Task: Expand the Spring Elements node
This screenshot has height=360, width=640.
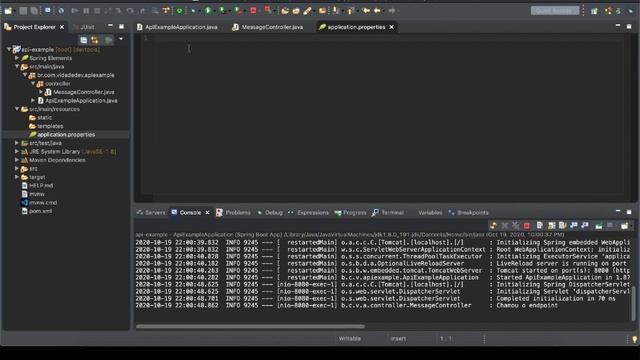Action: point(17,58)
